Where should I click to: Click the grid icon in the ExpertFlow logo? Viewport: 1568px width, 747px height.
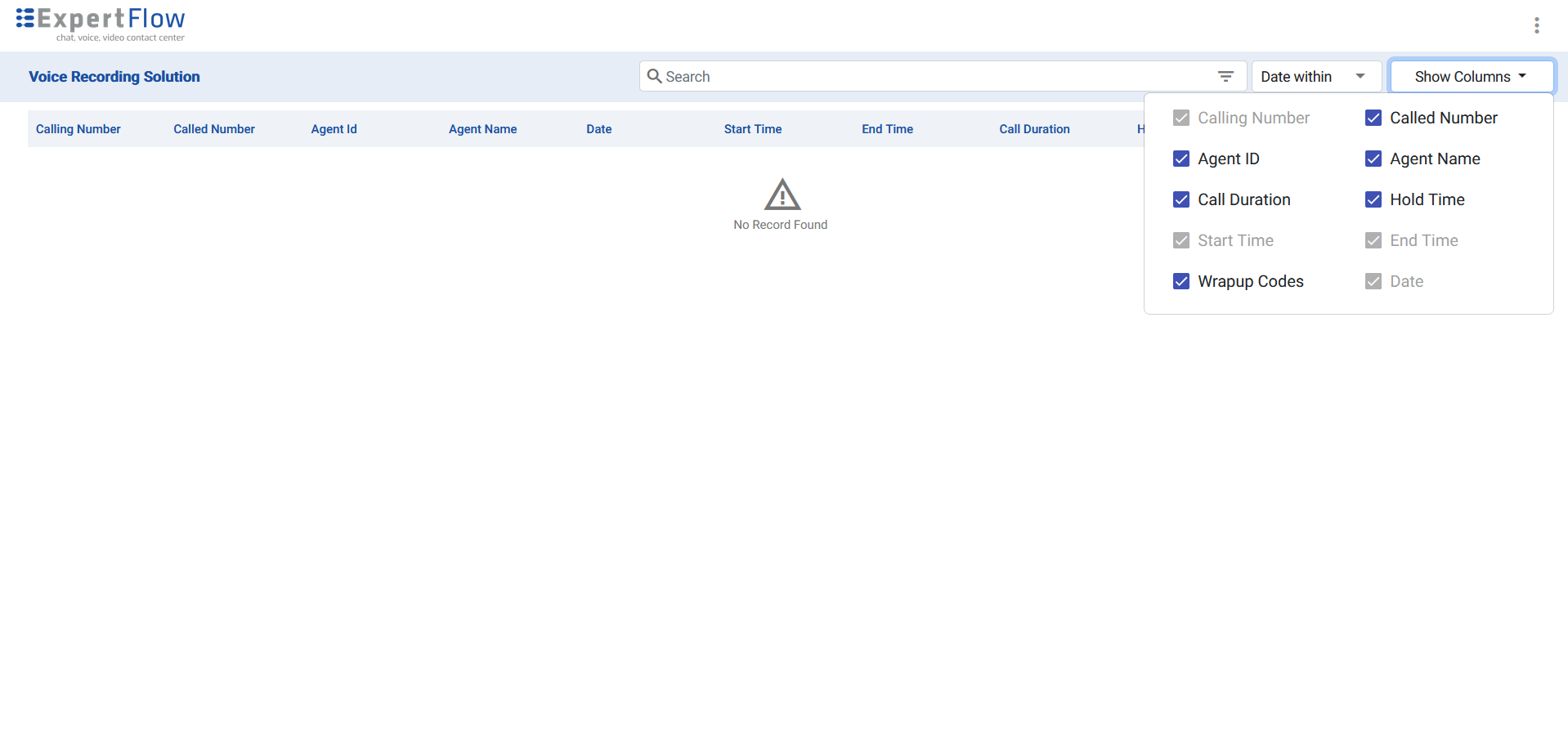pyautogui.click(x=25, y=16)
